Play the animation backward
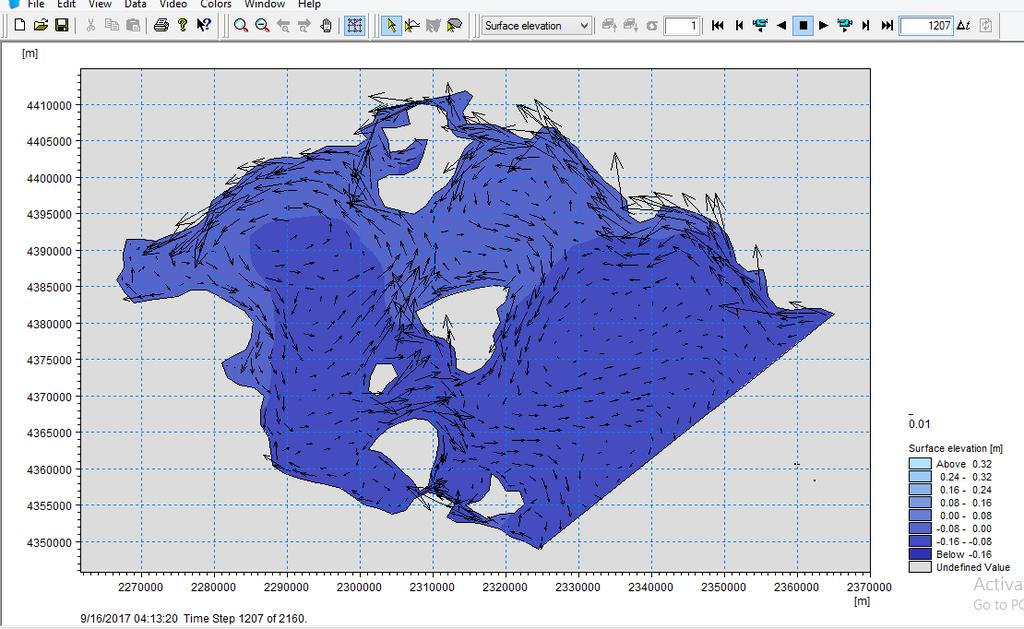The width and height of the screenshot is (1024, 629). [781, 25]
